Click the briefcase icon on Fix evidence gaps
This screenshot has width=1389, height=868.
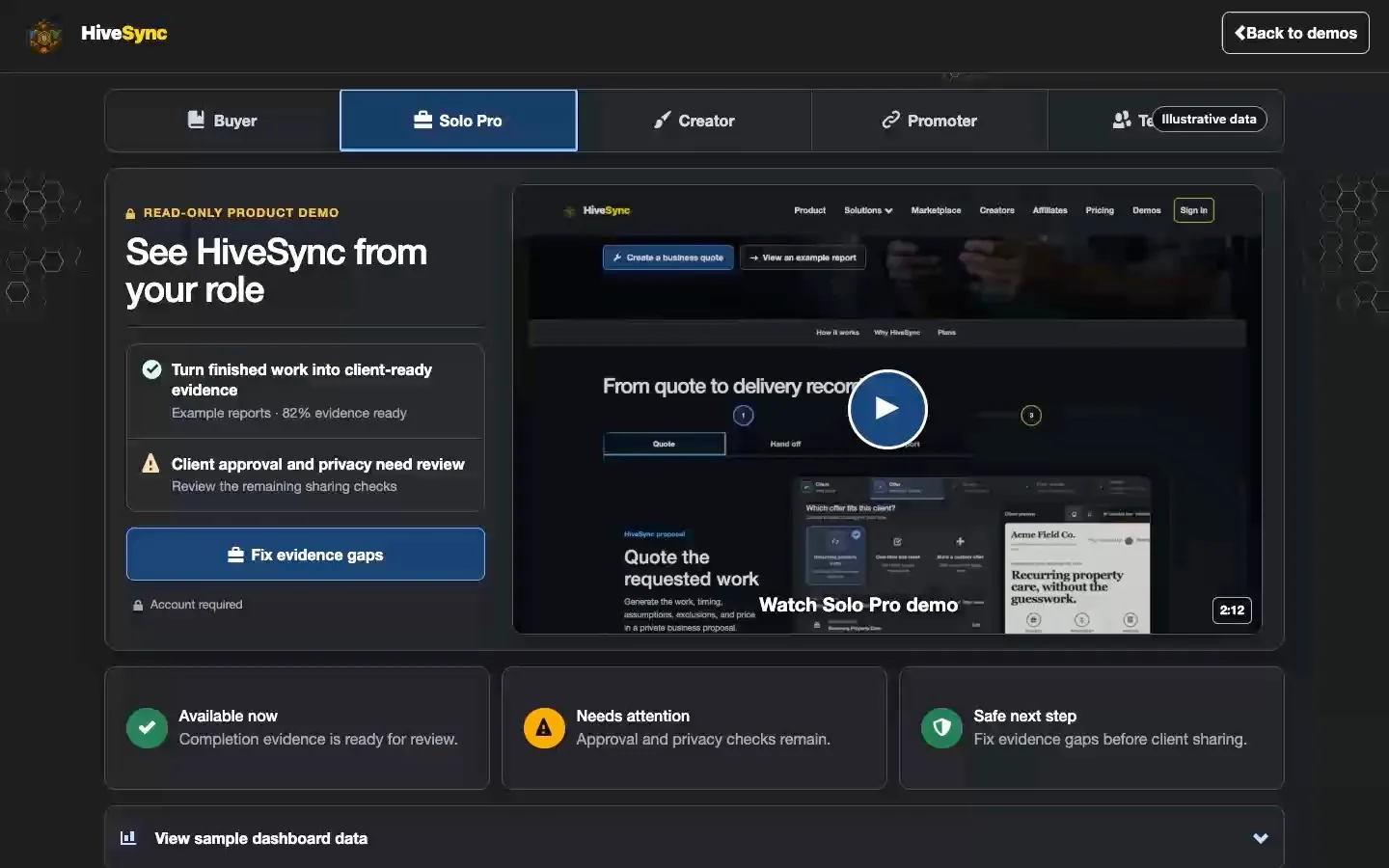[x=235, y=555]
